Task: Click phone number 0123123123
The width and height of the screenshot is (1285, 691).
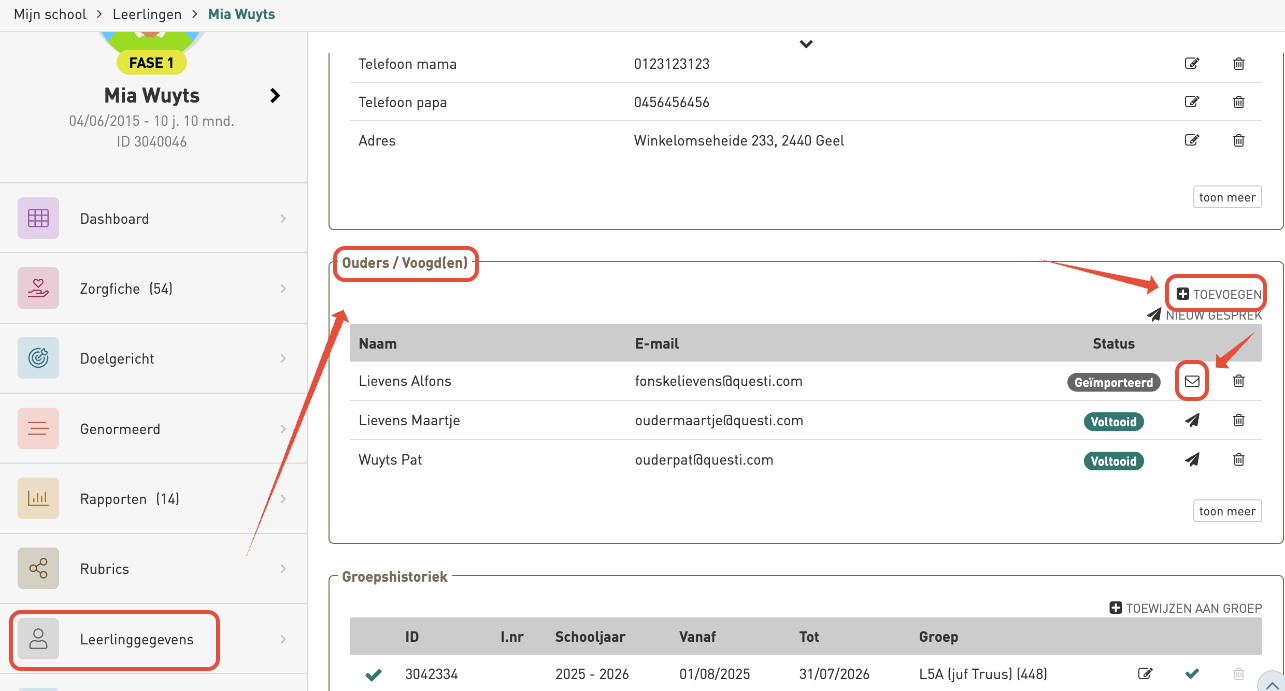Action: 672,64
